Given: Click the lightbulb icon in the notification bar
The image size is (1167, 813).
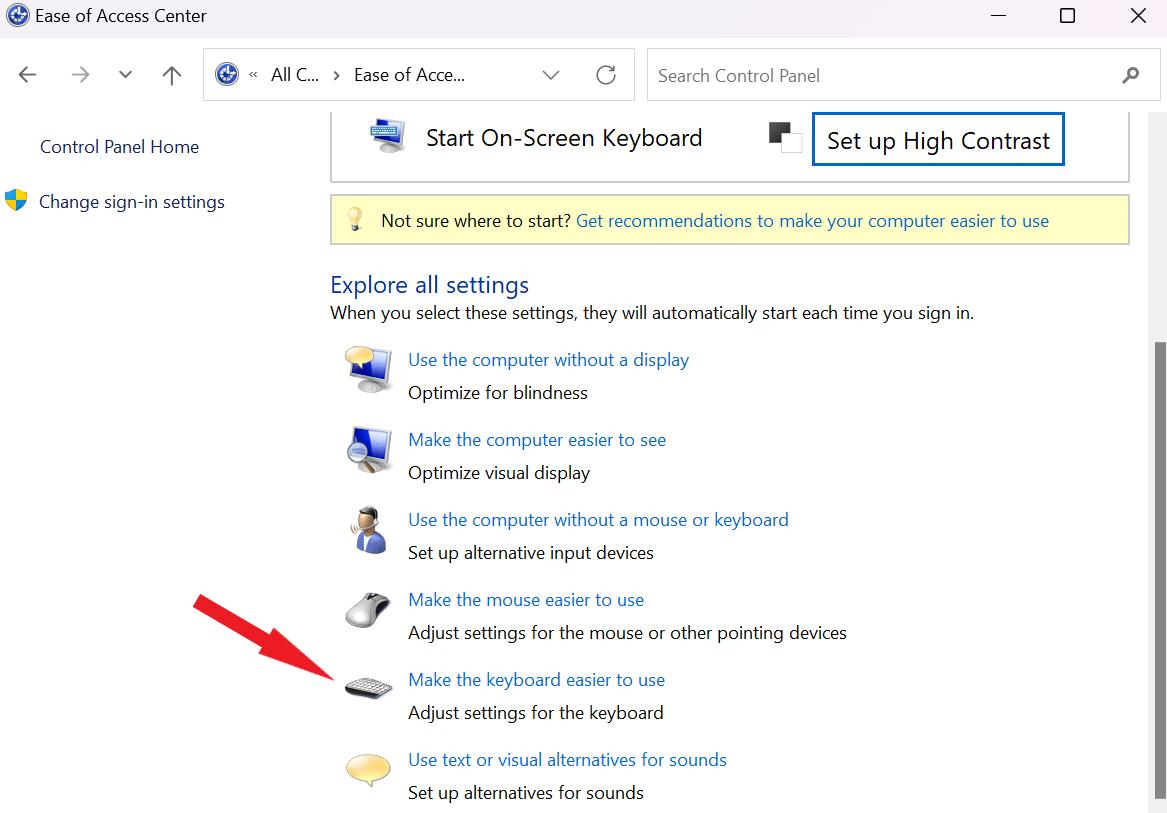Looking at the screenshot, I should tap(355, 220).
